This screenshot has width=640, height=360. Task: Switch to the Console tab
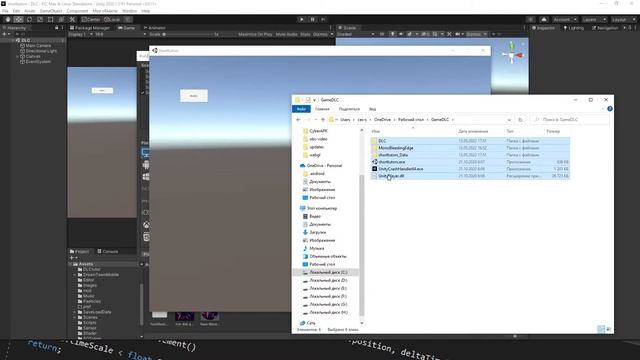[x=108, y=251]
